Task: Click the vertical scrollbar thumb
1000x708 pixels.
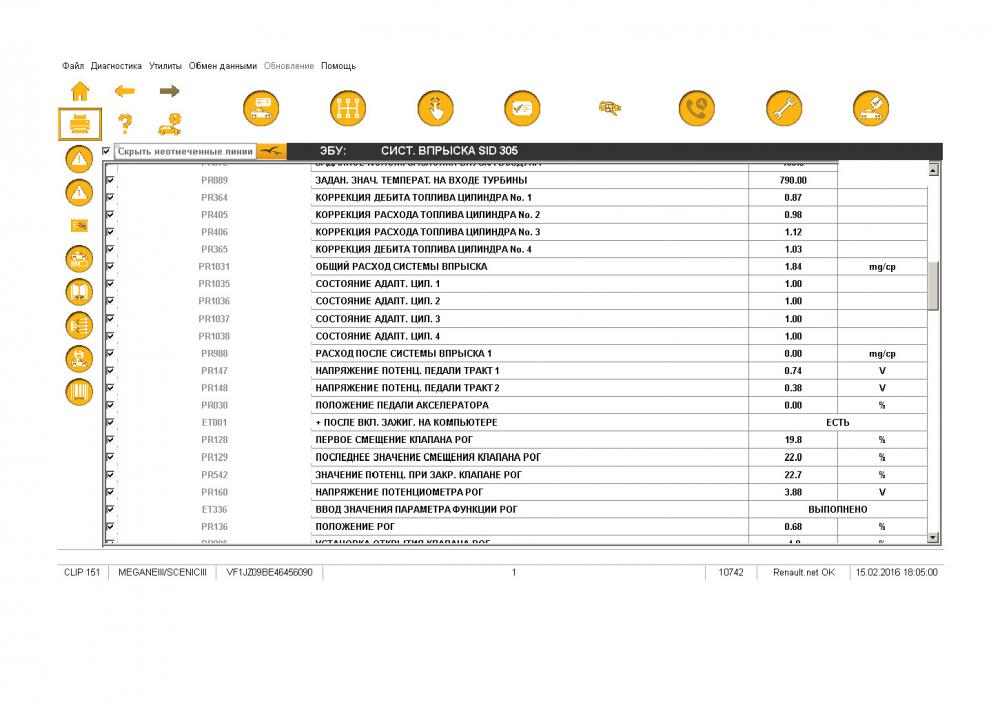Action: 934,286
